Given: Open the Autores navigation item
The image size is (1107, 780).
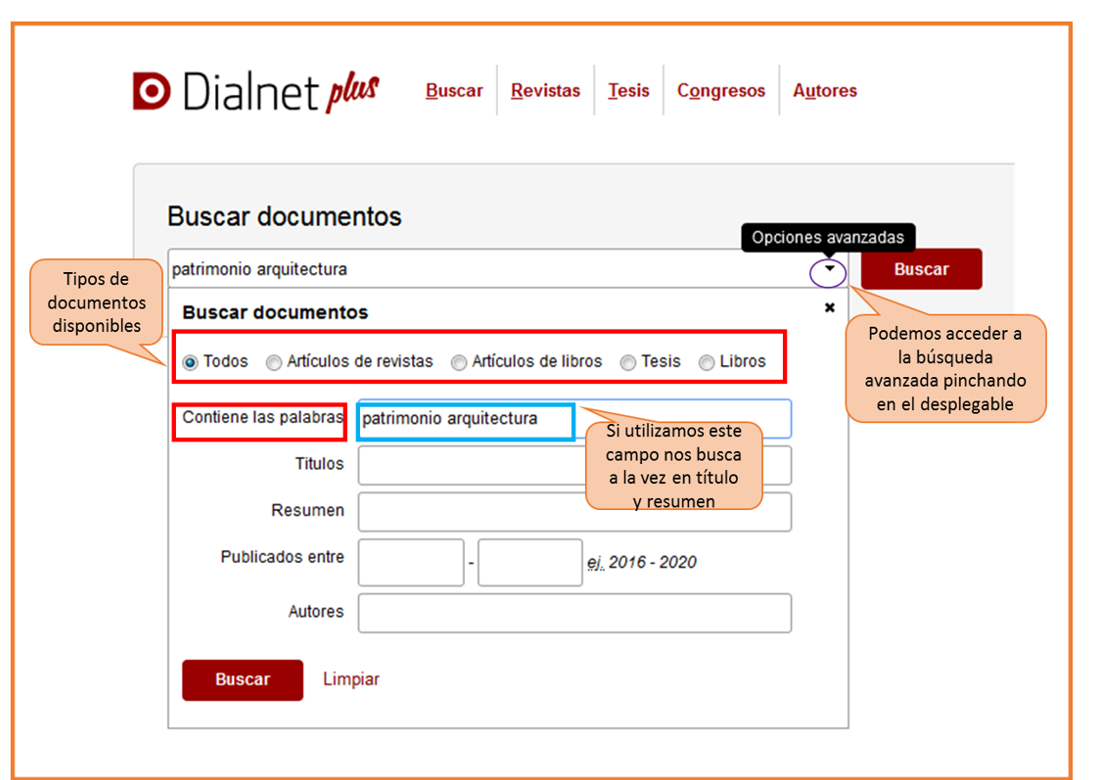Looking at the screenshot, I should (x=825, y=91).
